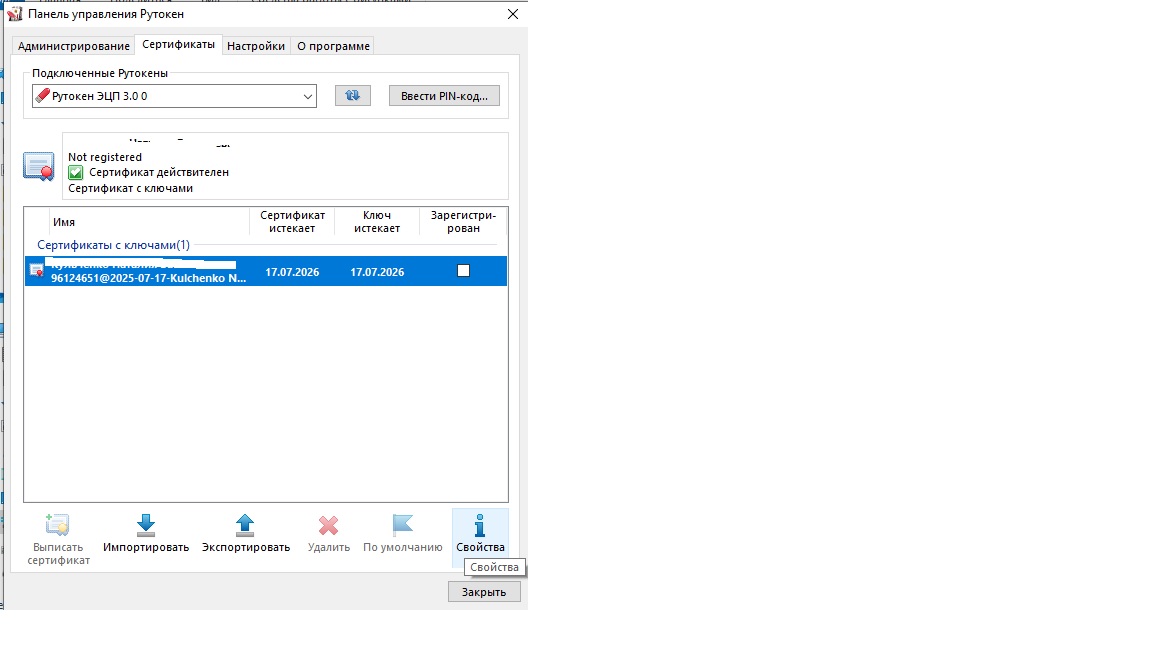1152x648 pixels.
Task: Collapse the Сертификаты с ключами(1) group
Action: click(x=113, y=245)
